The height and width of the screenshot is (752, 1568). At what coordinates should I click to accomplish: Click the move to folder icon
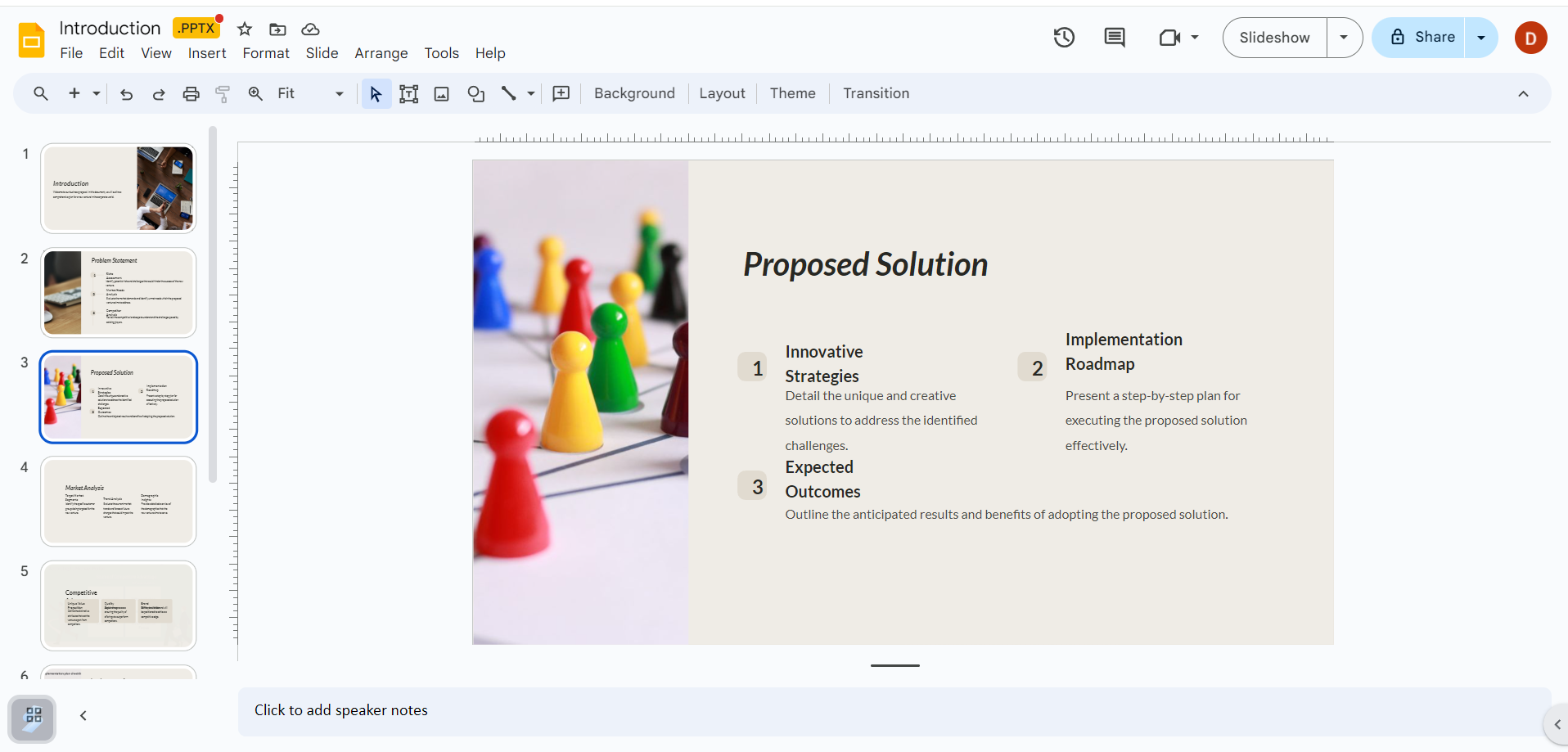tap(278, 29)
